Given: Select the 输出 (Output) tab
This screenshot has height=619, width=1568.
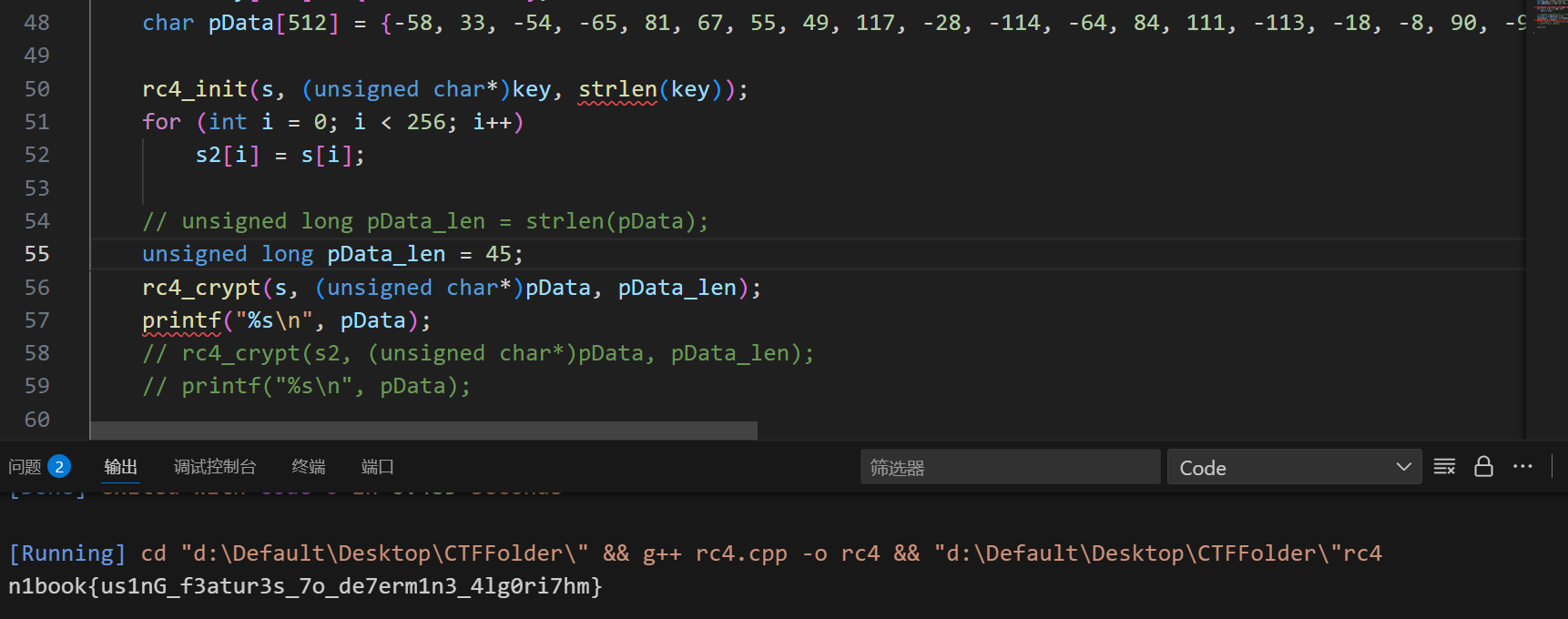Looking at the screenshot, I should 120,467.
